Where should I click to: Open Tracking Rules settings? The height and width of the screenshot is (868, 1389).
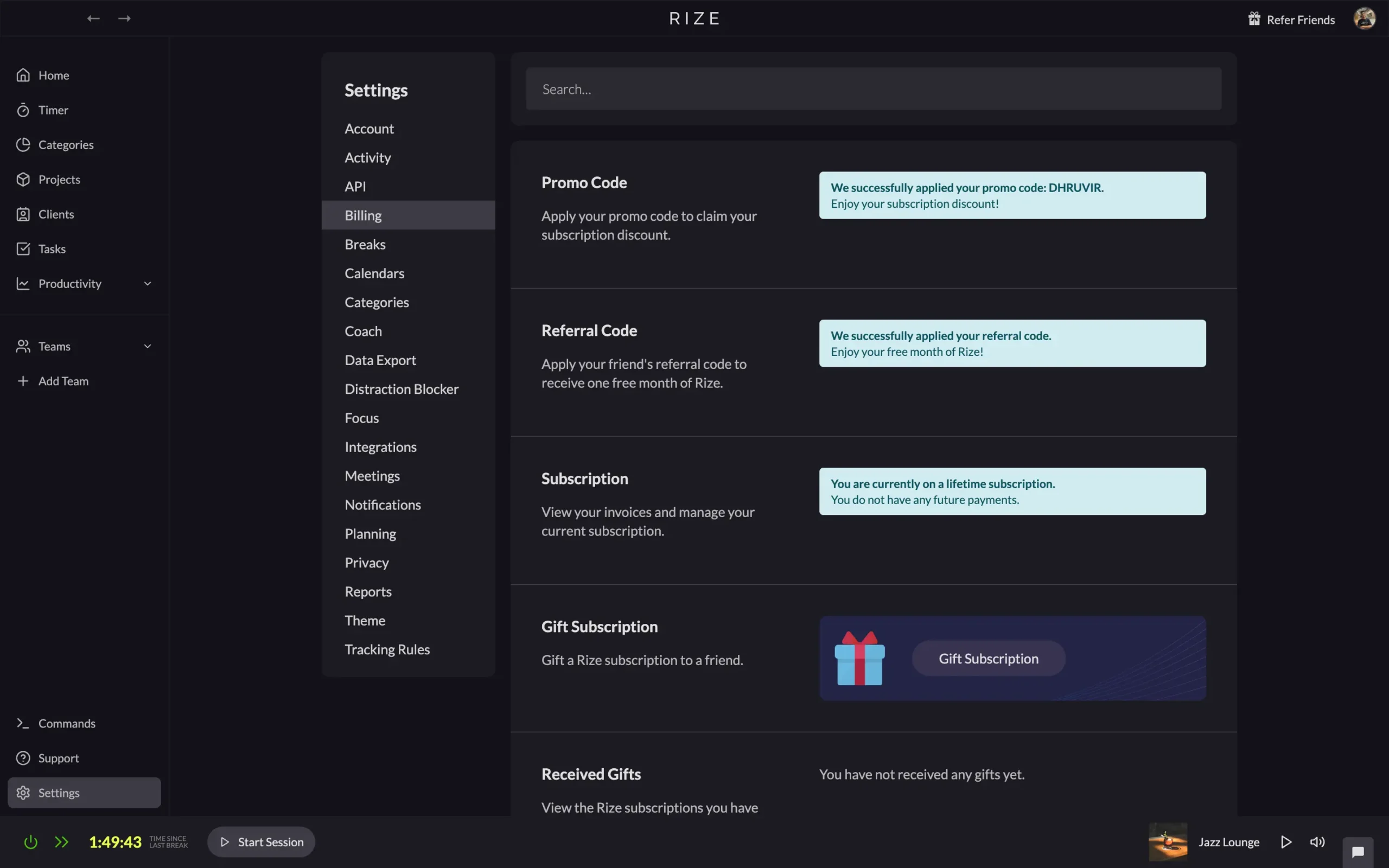387,649
